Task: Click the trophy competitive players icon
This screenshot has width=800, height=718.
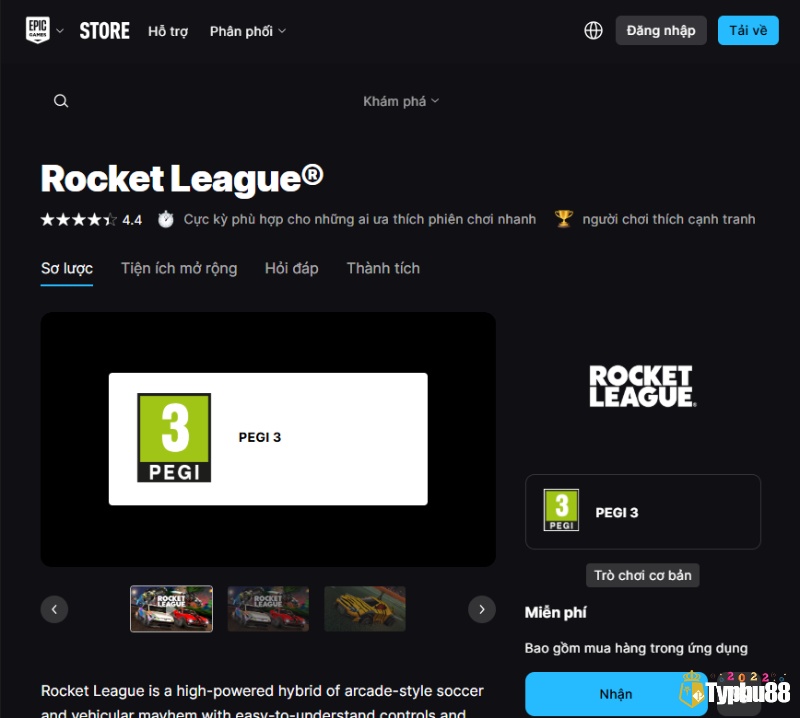Action: coord(564,219)
